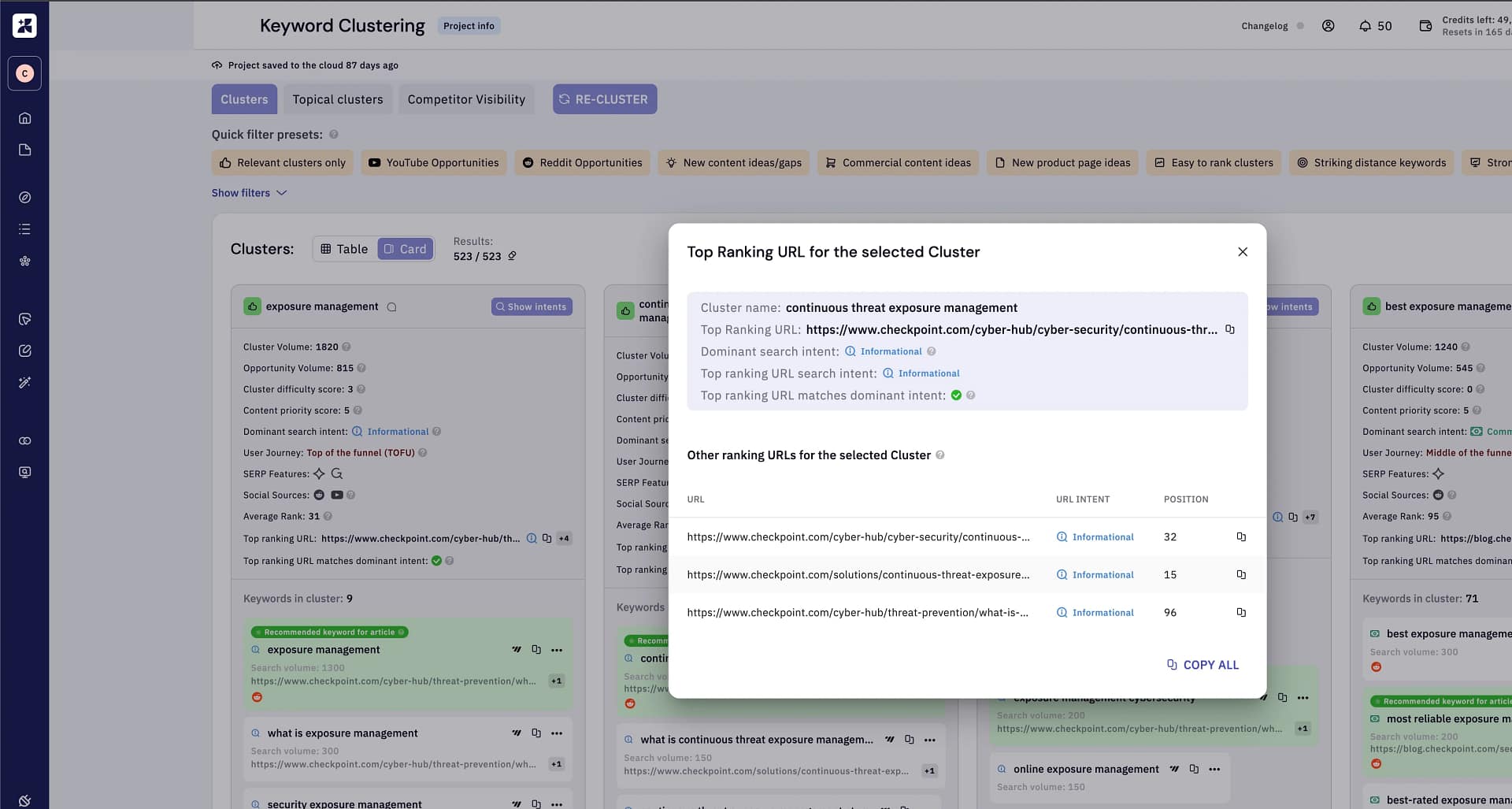Open the list icon in sidebar

click(24, 229)
